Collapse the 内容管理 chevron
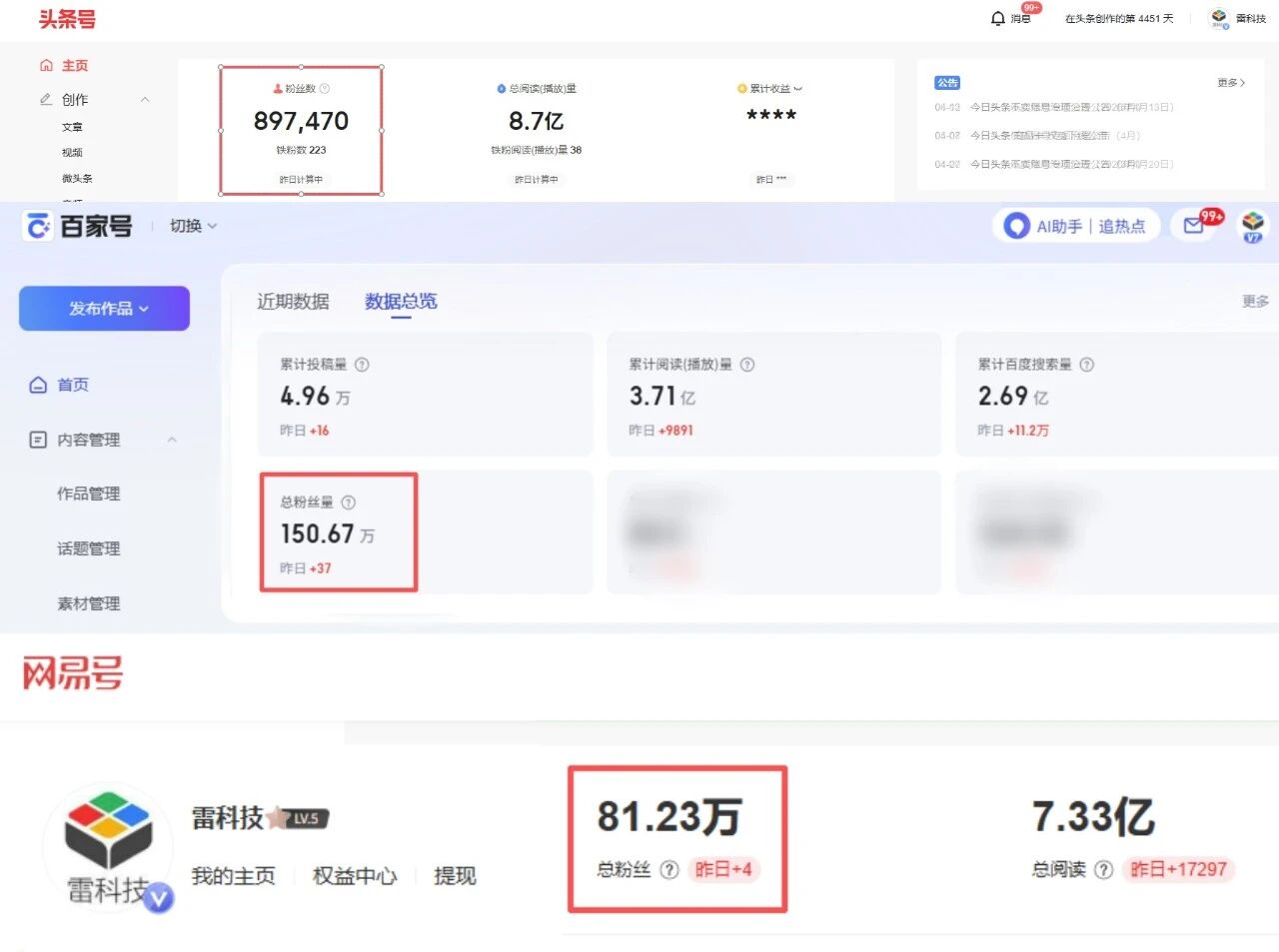 coord(172,440)
